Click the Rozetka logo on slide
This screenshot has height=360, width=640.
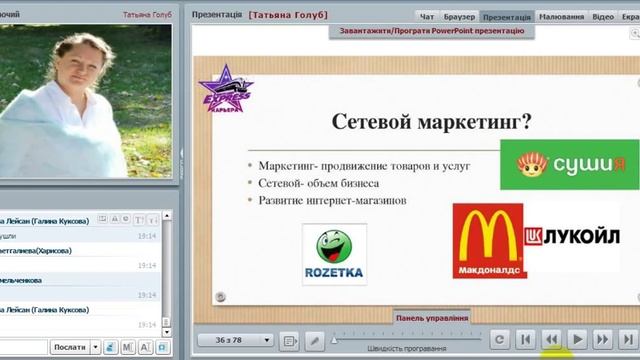coord(334,254)
